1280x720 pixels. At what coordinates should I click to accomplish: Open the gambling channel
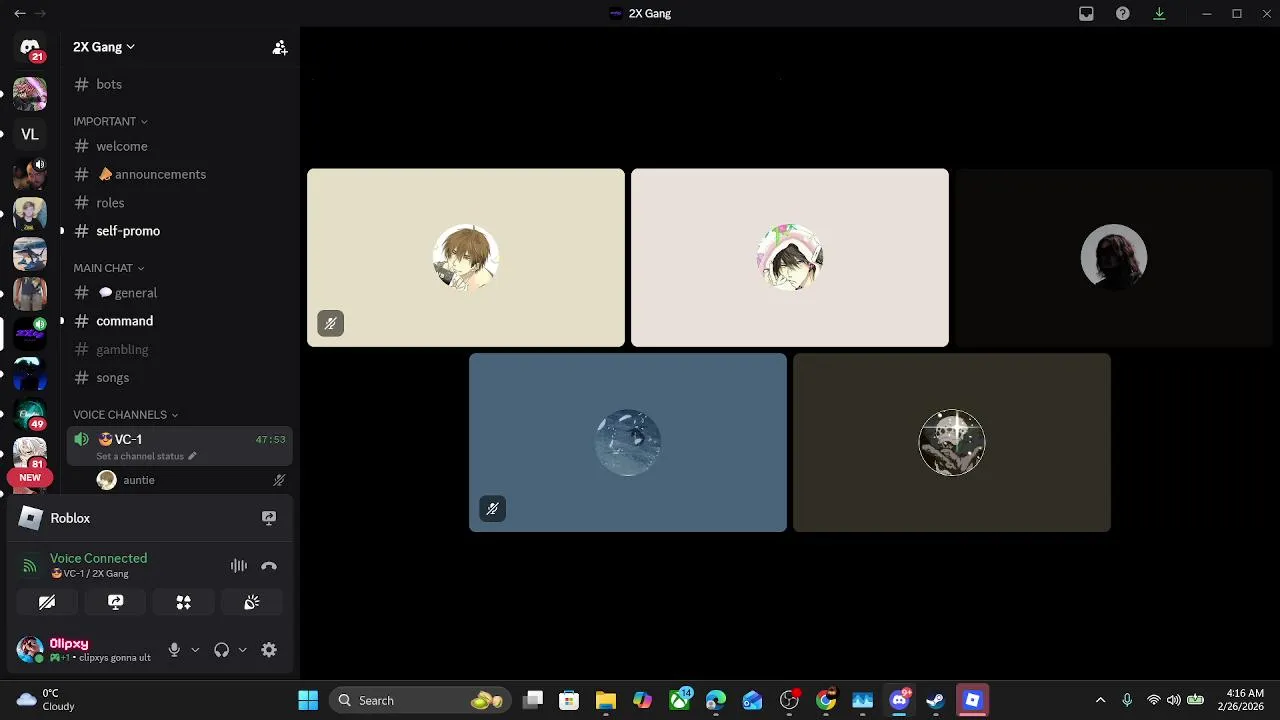180,349
